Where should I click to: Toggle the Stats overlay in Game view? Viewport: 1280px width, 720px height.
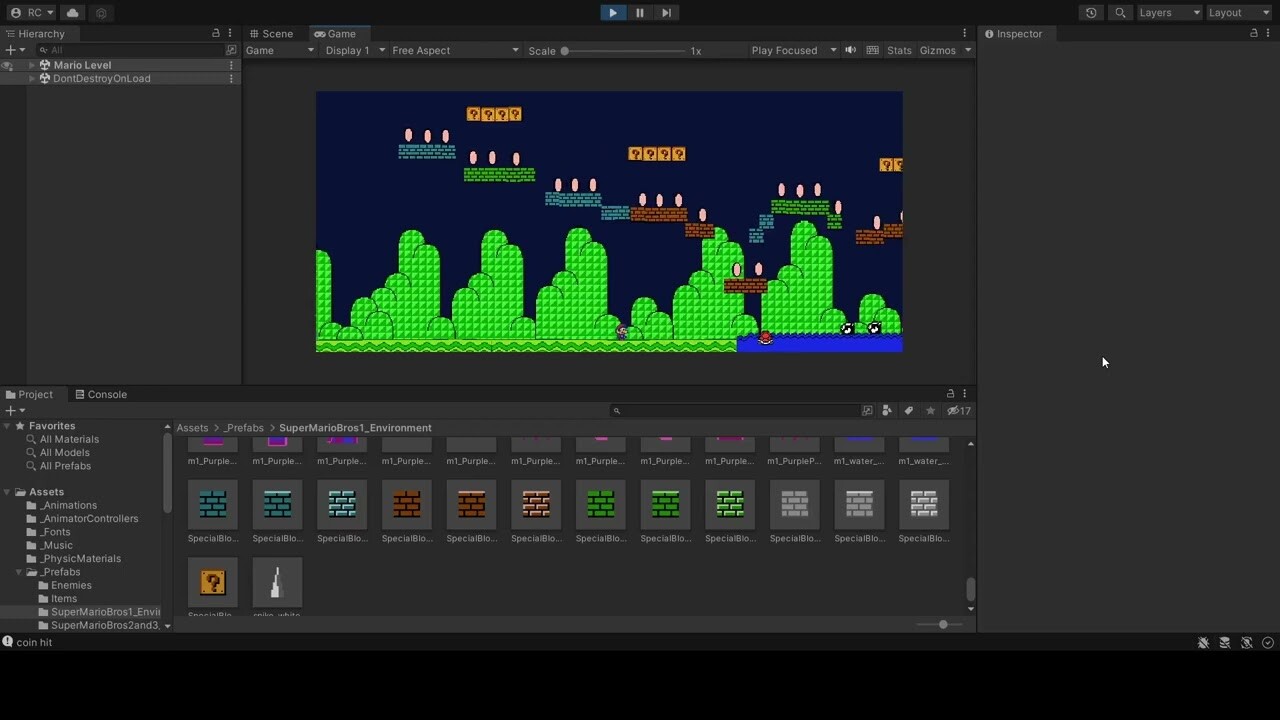[x=899, y=50]
